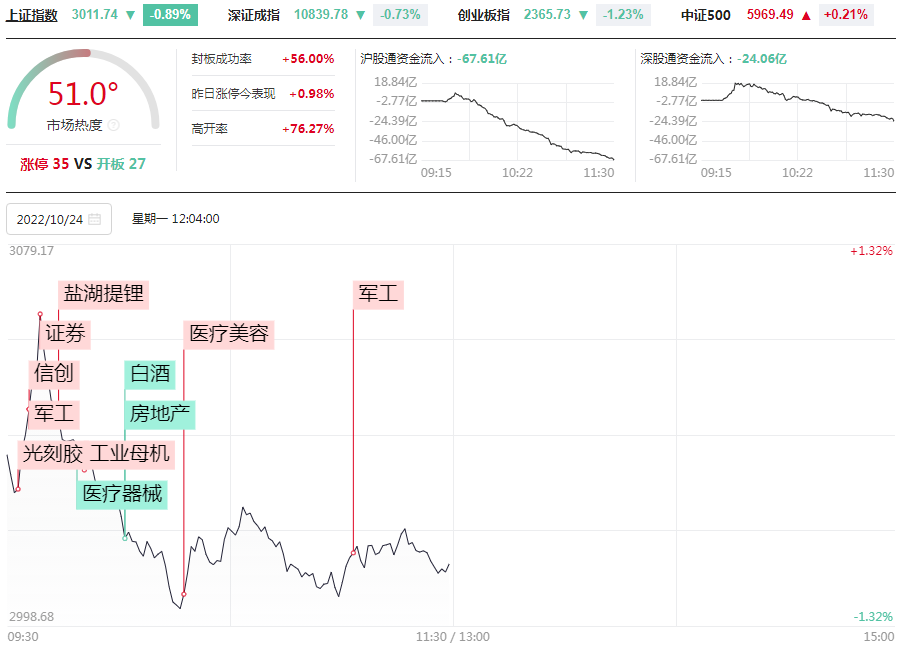
Task: Click the 涨停 35 count
Action: click(x=45, y=164)
